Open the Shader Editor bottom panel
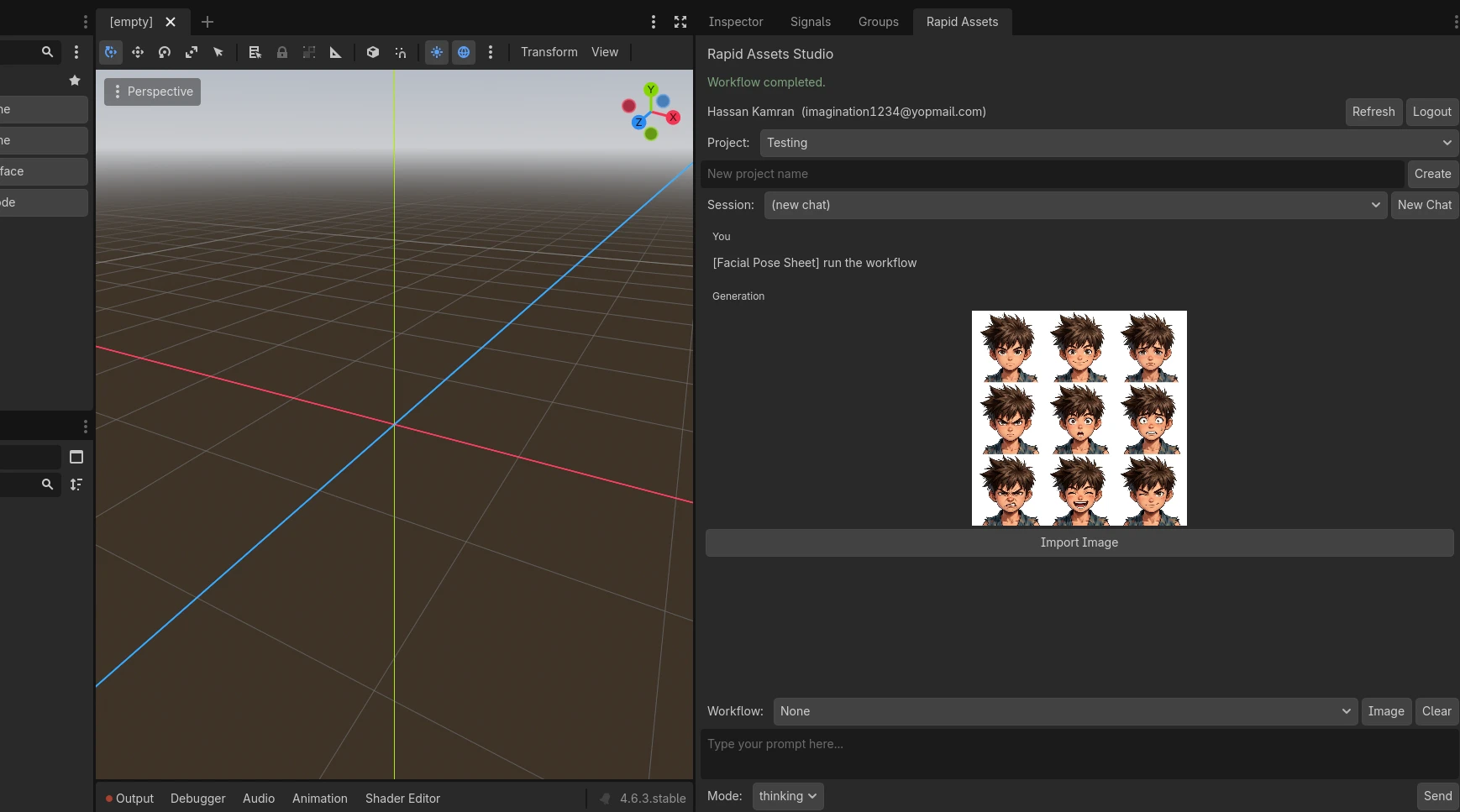This screenshot has width=1460, height=812. 402,799
